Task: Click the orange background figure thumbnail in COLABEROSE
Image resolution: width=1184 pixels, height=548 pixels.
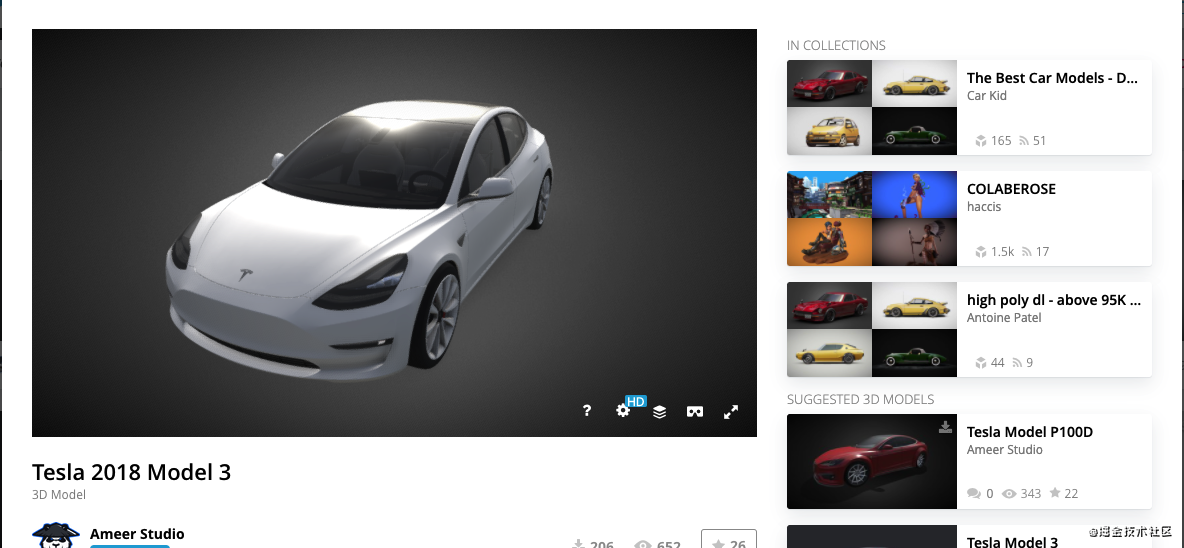Action: 829,242
